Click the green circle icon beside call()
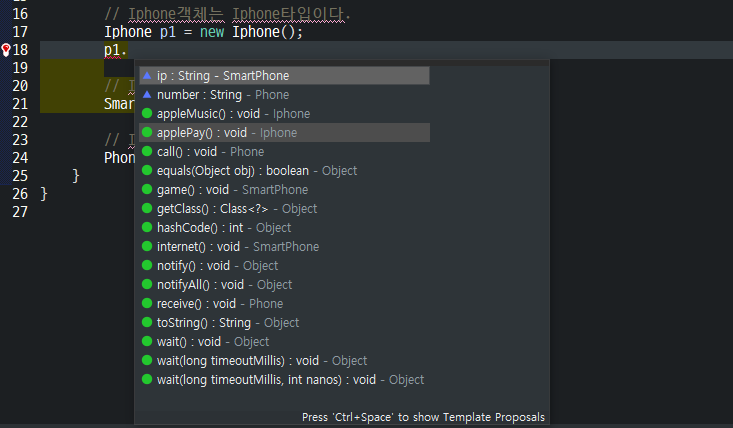The height and width of the screenshot is (428, 733). pos(147,151)
